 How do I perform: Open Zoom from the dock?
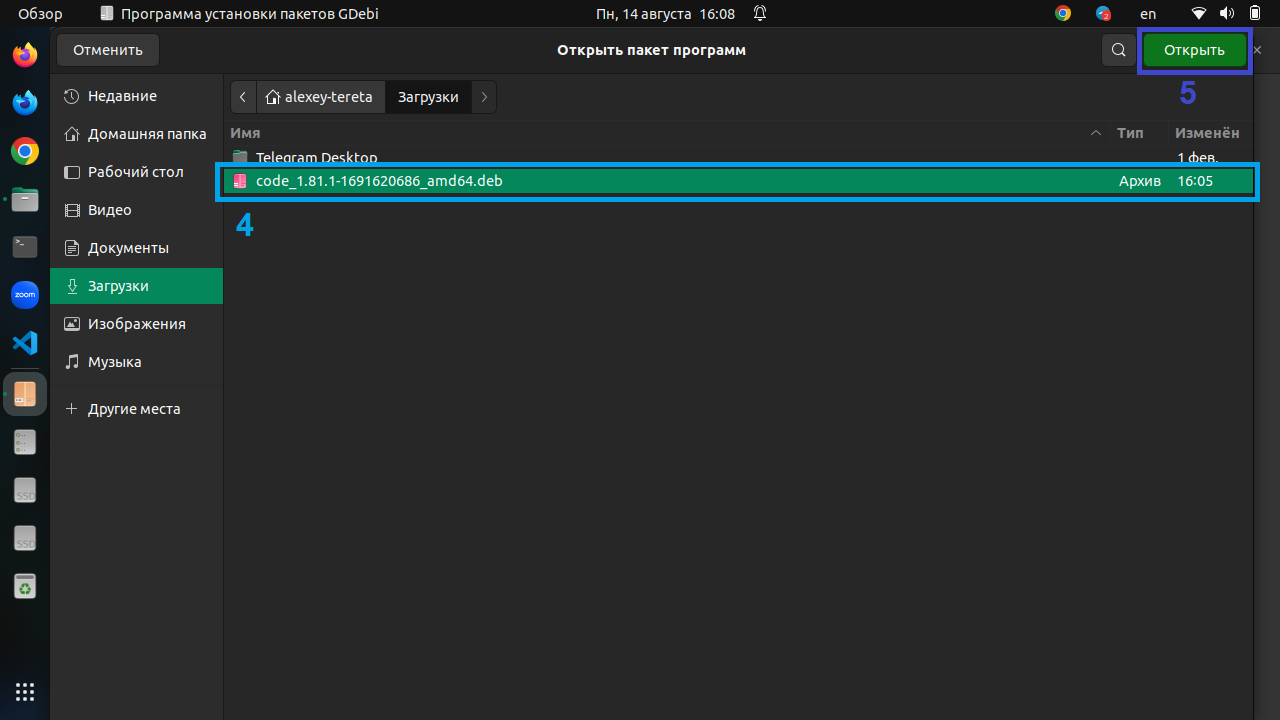[x=25, y=295]
